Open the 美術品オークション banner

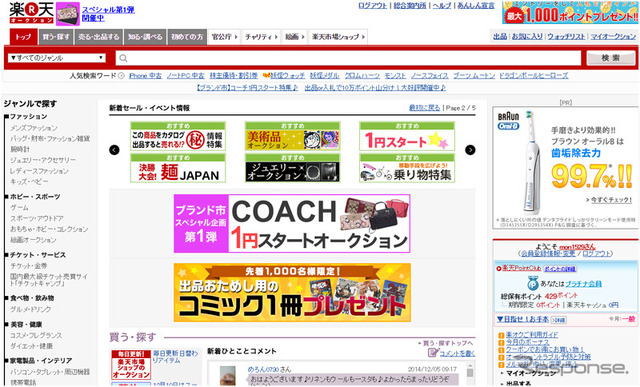coord(292,136)
